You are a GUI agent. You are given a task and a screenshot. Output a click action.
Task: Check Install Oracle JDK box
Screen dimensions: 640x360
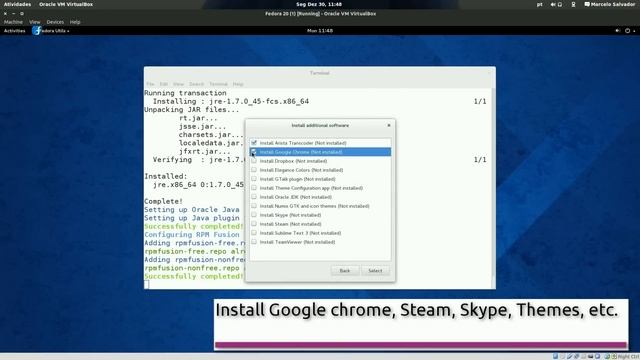pyautogui.click(x=254, y=197)
